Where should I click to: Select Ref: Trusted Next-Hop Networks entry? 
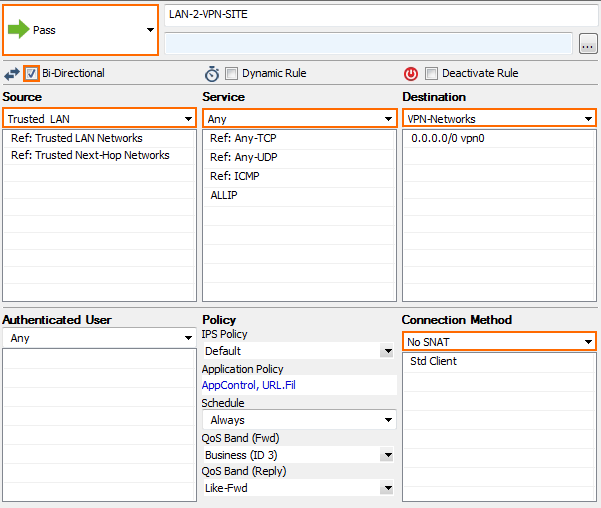point(90,155)
